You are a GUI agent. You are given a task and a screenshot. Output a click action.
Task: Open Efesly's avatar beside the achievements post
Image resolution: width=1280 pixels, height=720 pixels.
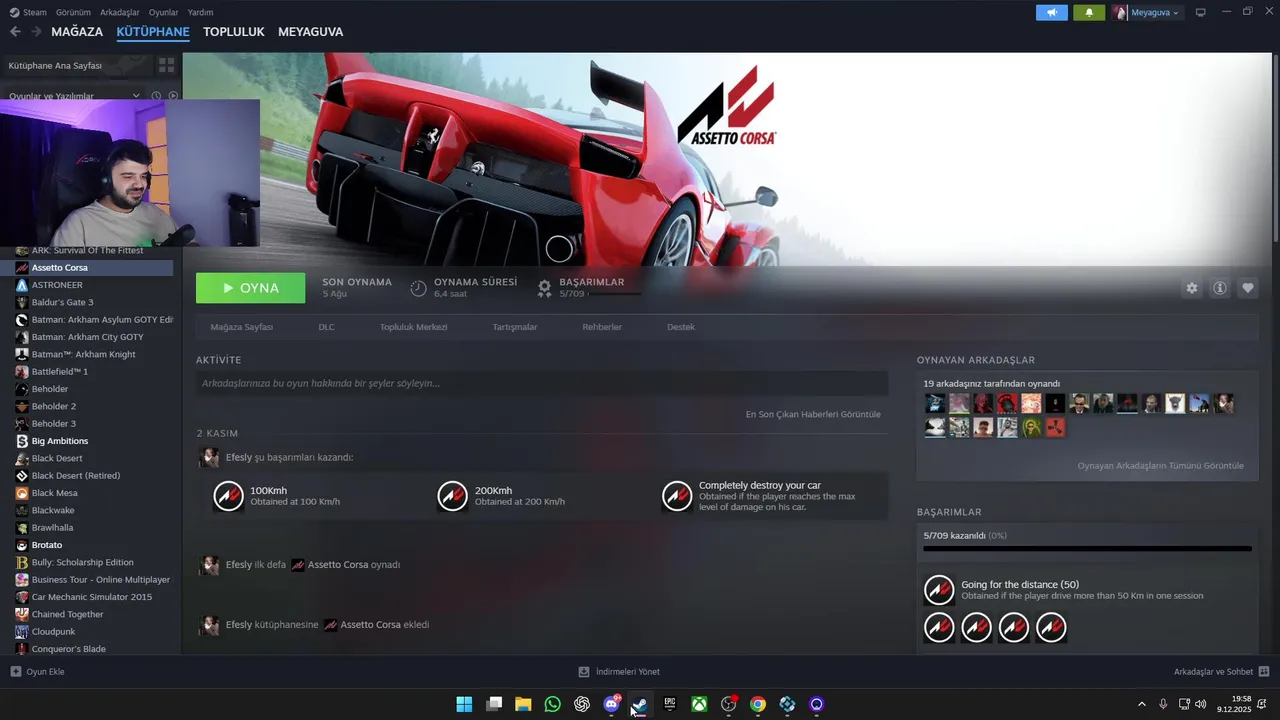click(209, 457)
